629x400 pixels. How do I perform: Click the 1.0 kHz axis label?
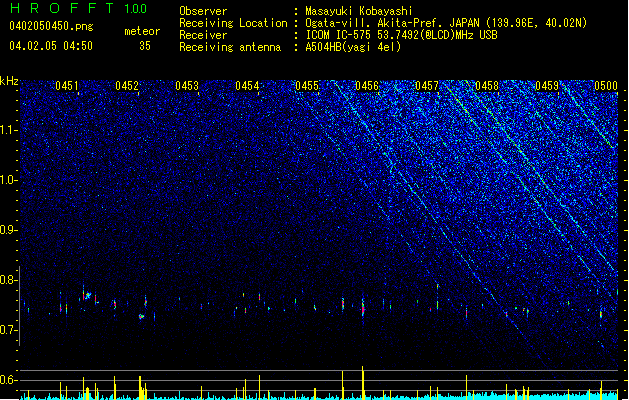click(8, 180)
